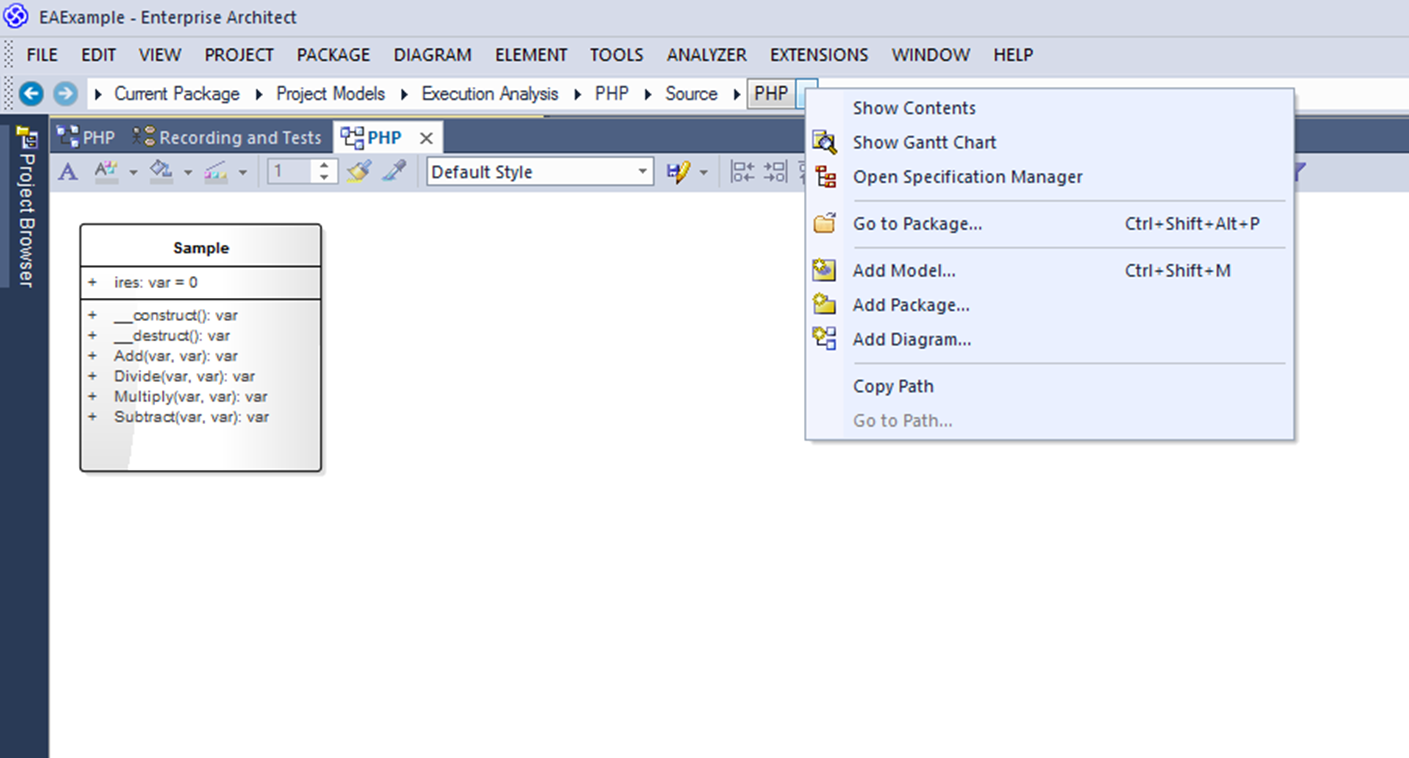1409x758 pixels.
Task: Expand the arrow before Project Models
Action: click(x=259, y=94)
